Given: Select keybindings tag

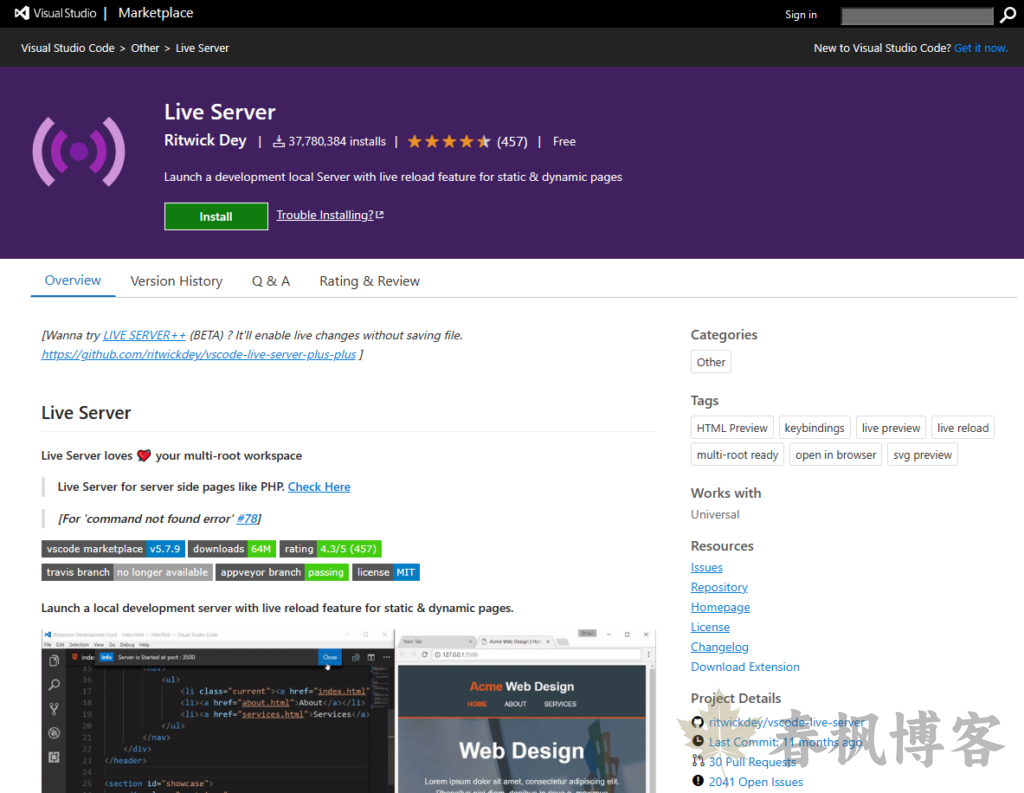Looking at the screenshot, I should 814,428.
